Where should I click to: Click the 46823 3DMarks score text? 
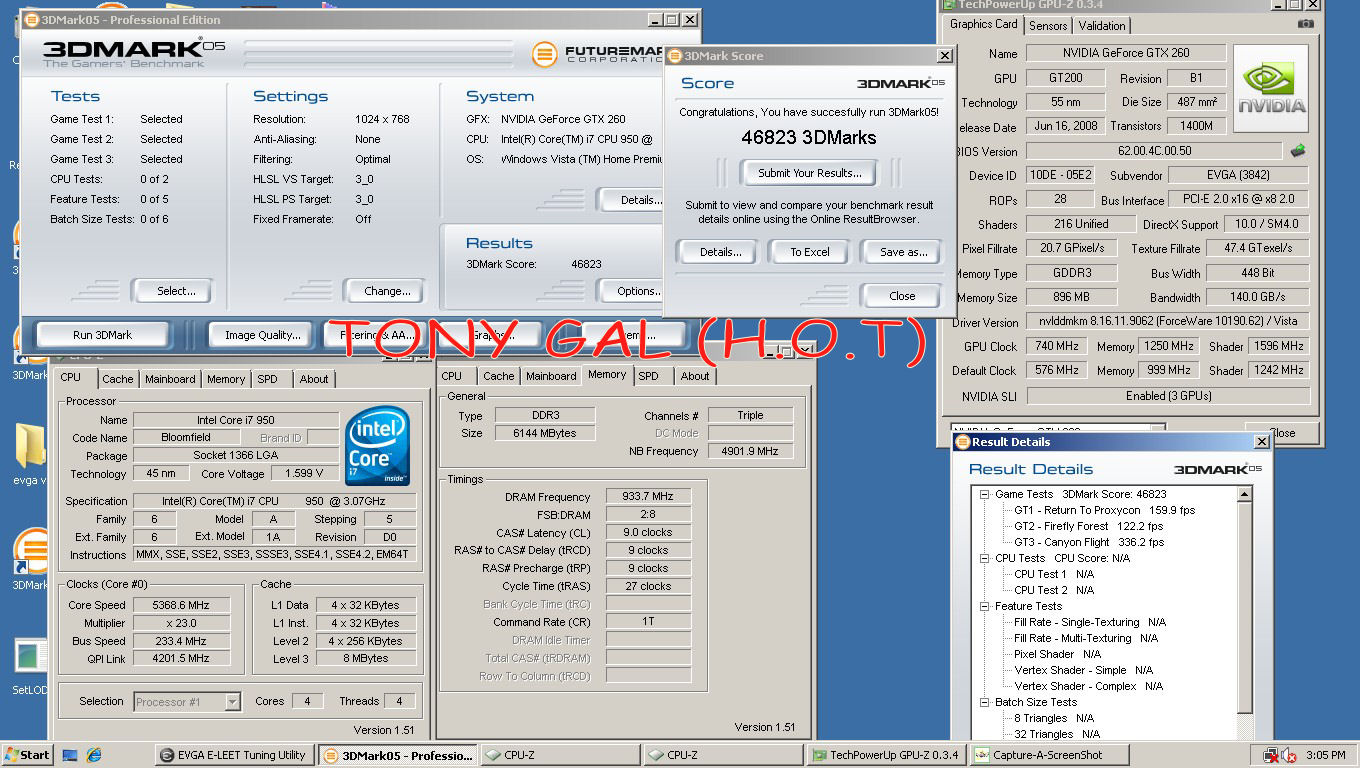(x=808, y=137)
